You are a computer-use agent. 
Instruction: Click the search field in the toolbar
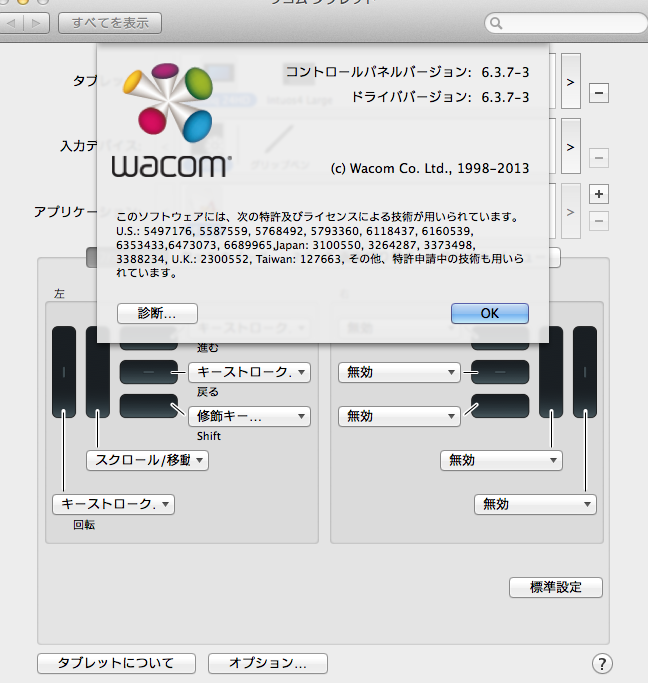[566, 23]
